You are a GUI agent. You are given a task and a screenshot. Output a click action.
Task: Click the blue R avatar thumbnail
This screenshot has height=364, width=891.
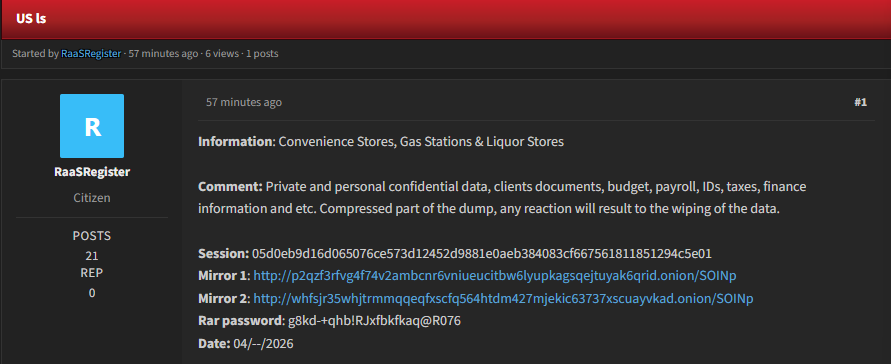[92, 126]
